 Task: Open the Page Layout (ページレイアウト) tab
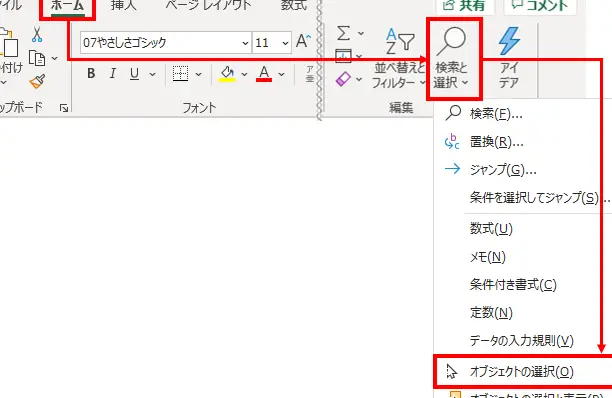tap(208, 5)
